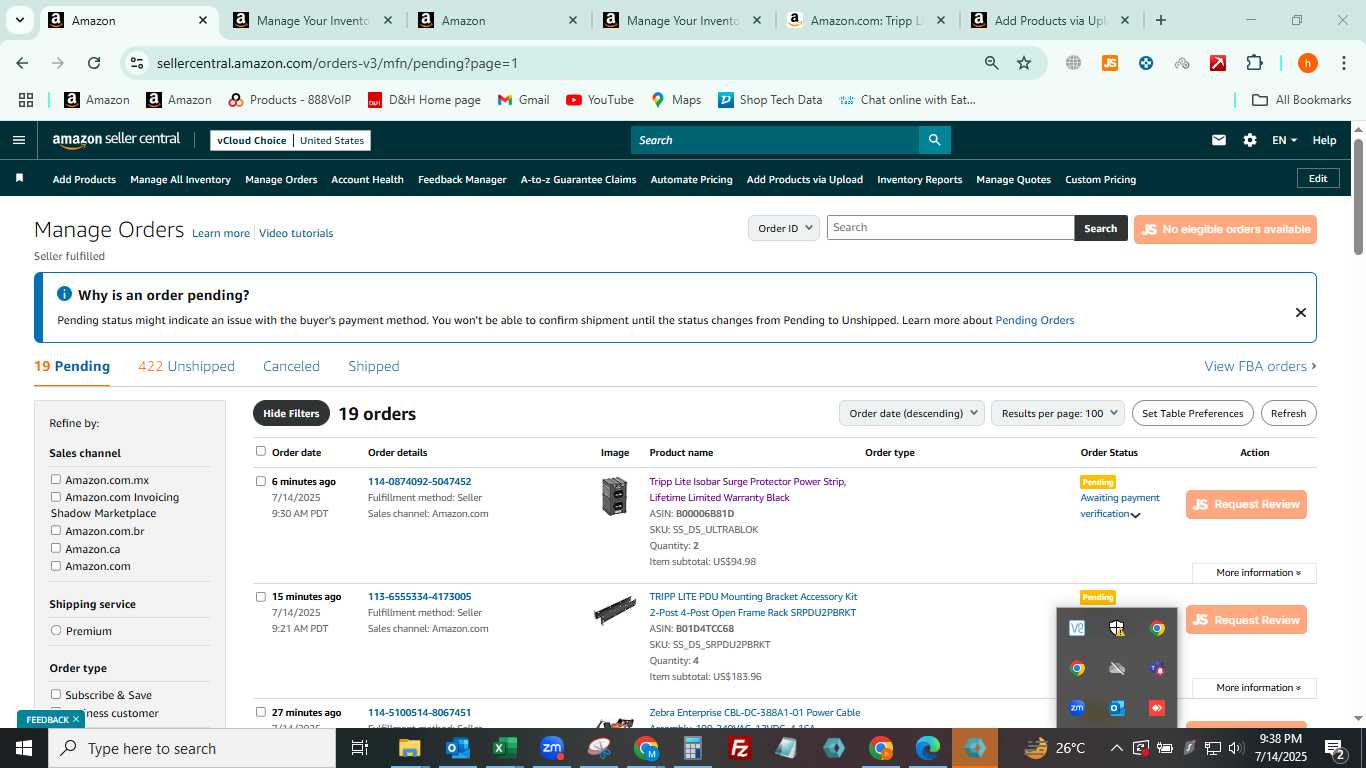Go back using browser back arrow

point(22,63)
